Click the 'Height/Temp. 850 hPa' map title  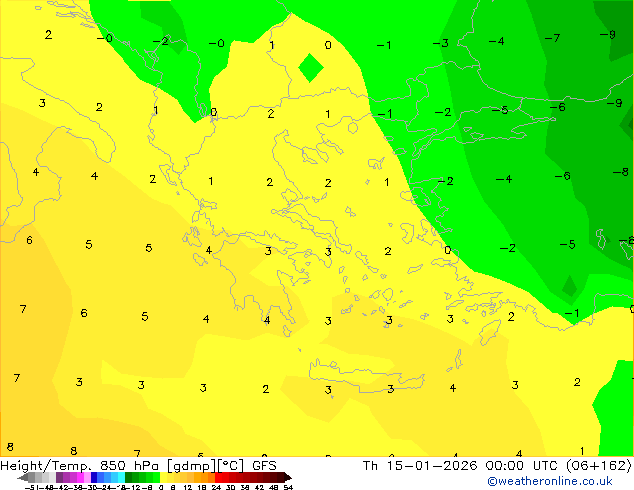click(x=78, y=466)
